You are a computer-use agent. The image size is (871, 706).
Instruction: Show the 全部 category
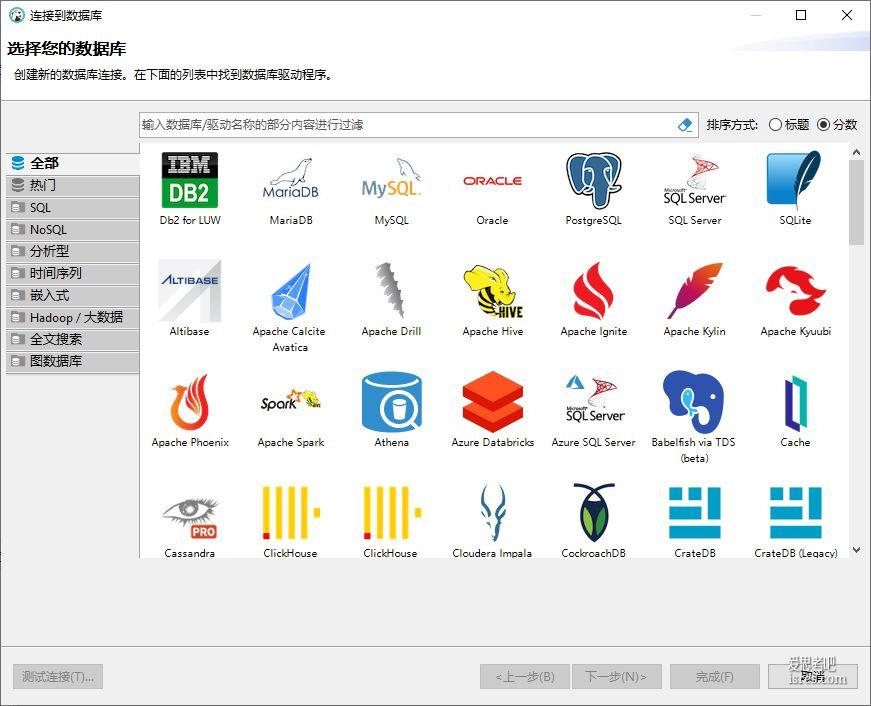[73, 163]
